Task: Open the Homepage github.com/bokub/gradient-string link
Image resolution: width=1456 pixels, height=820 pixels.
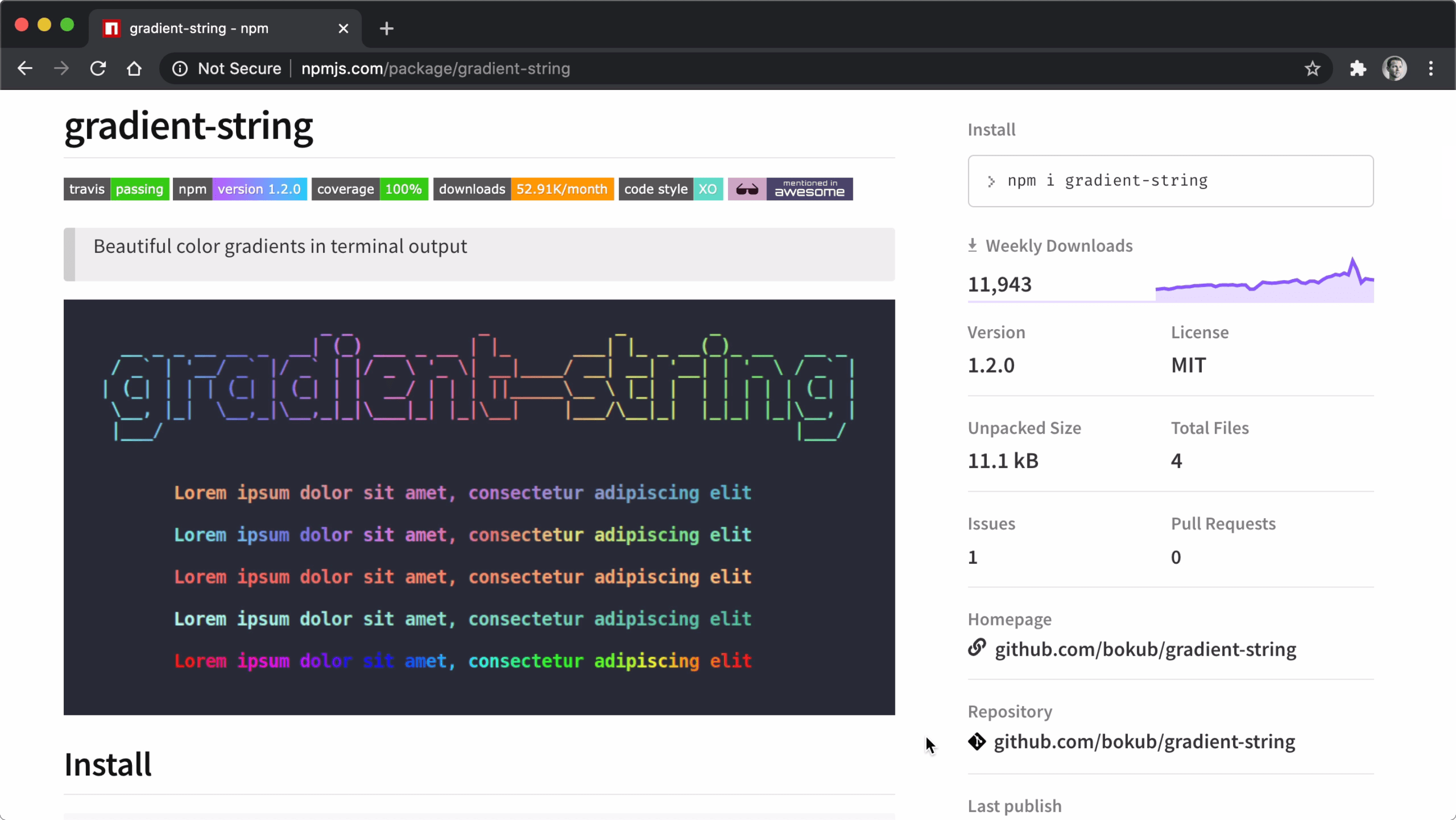Action: click(1145, 649)
